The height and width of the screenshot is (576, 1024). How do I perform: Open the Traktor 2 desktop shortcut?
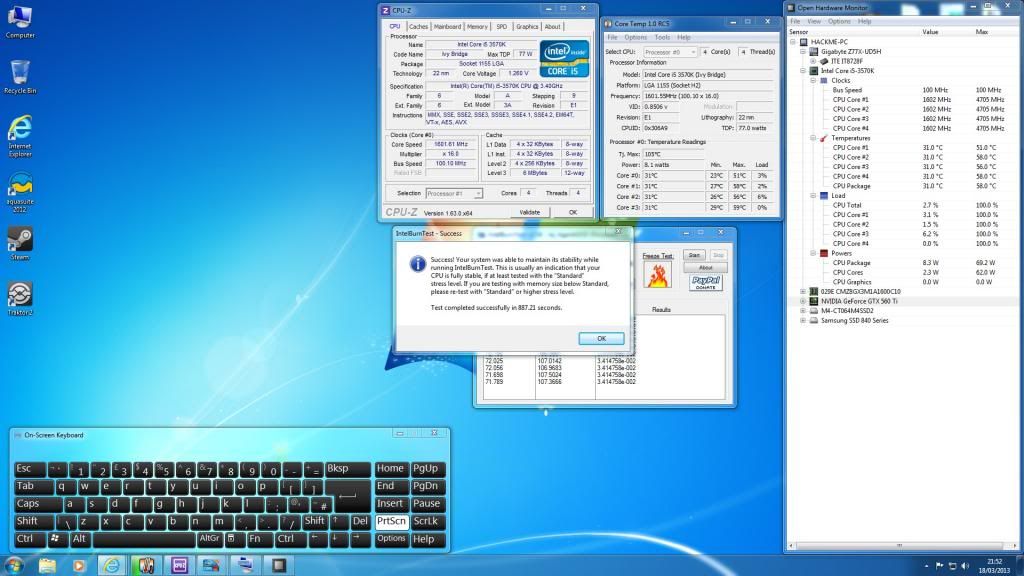click(20, 299)
